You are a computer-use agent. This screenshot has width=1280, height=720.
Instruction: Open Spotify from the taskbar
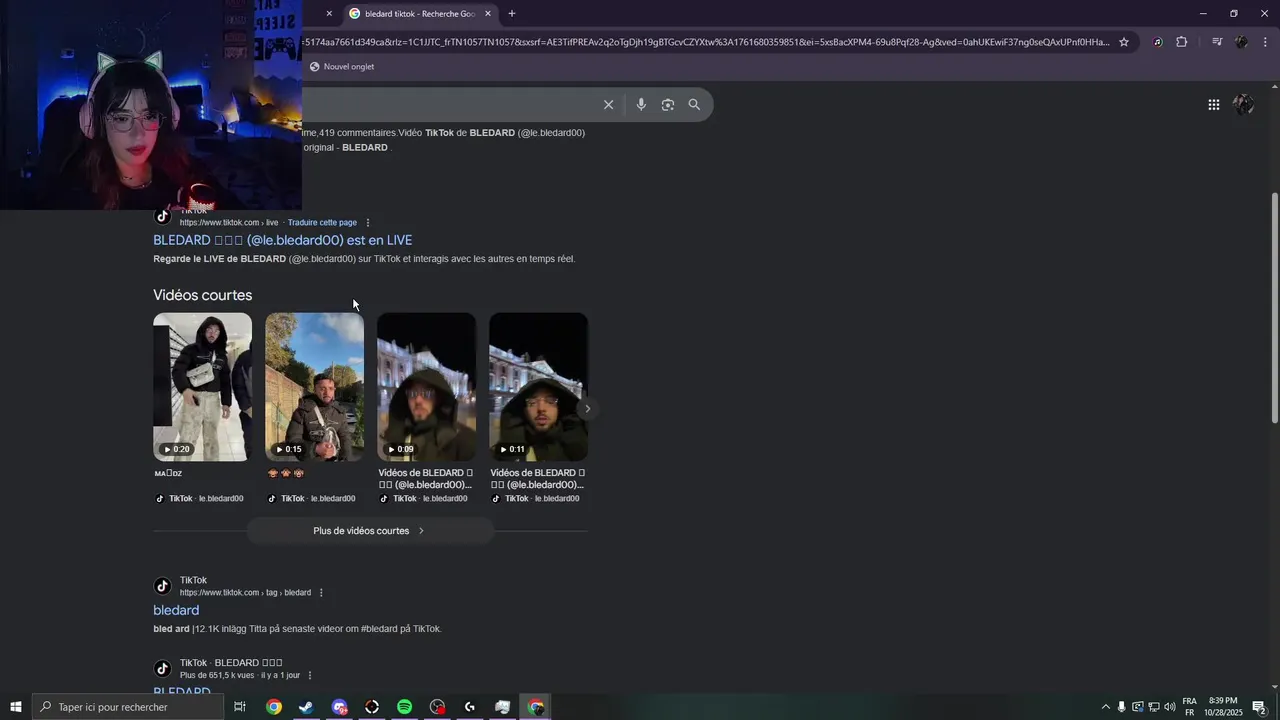click(404, 707)
